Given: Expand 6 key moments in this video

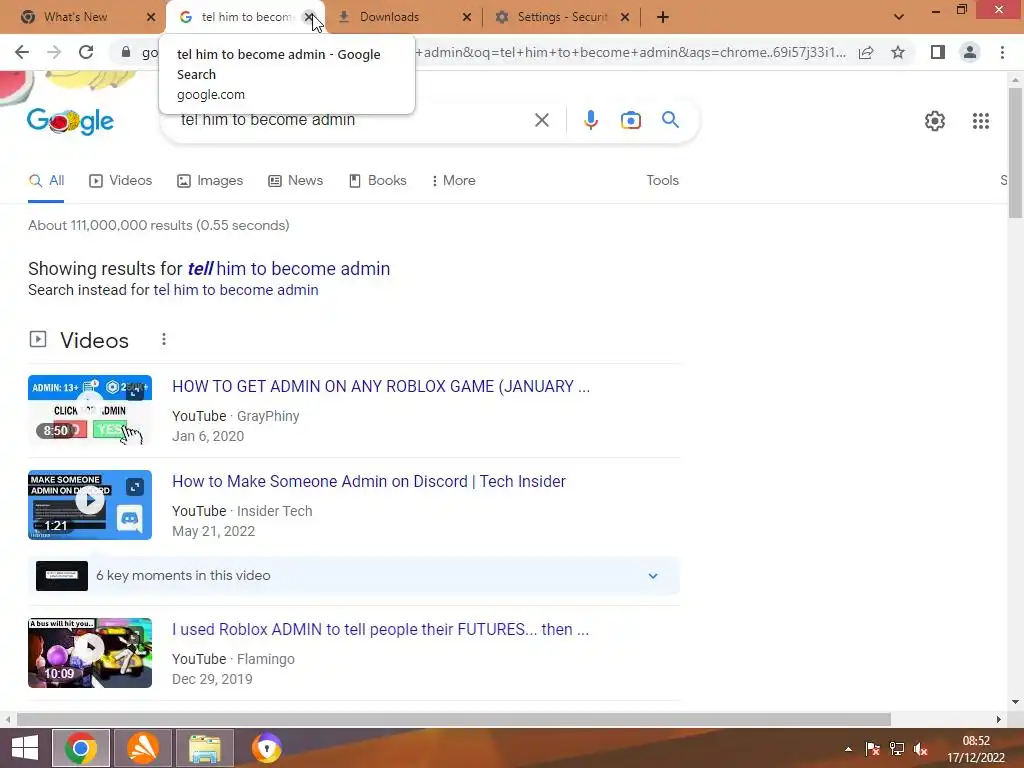Looking at the screenshot, I should (353, 575).
